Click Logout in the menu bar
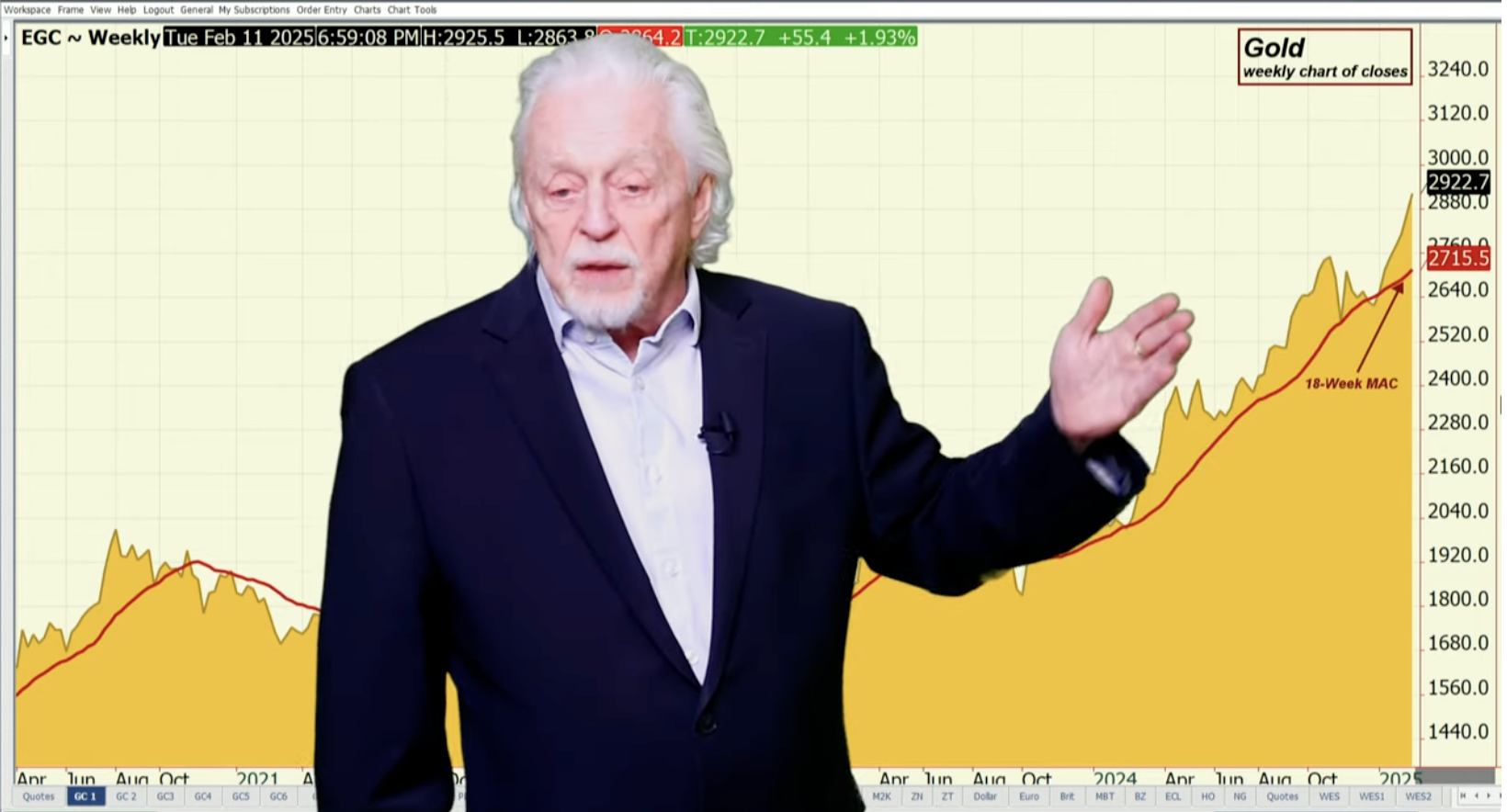This screenshot has height=812, width=1507. pos(158,10)
